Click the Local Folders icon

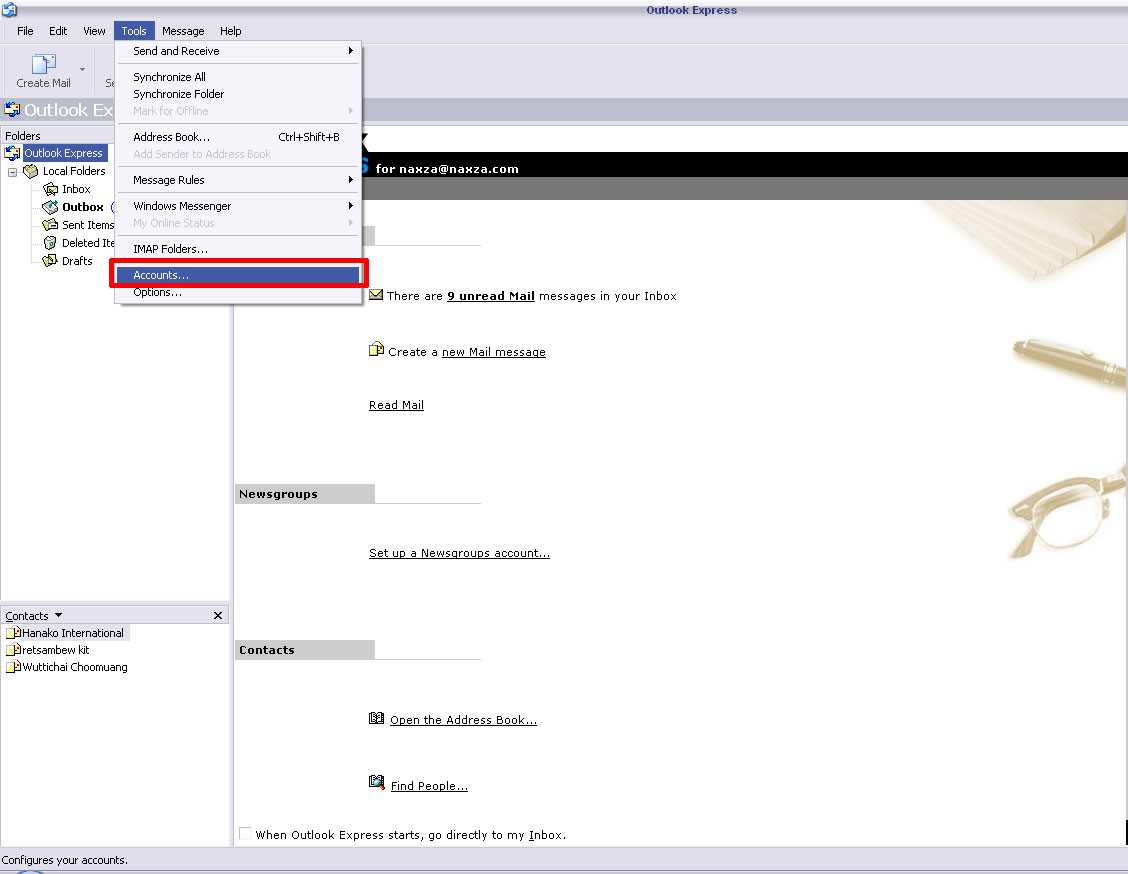coord(30,171)
